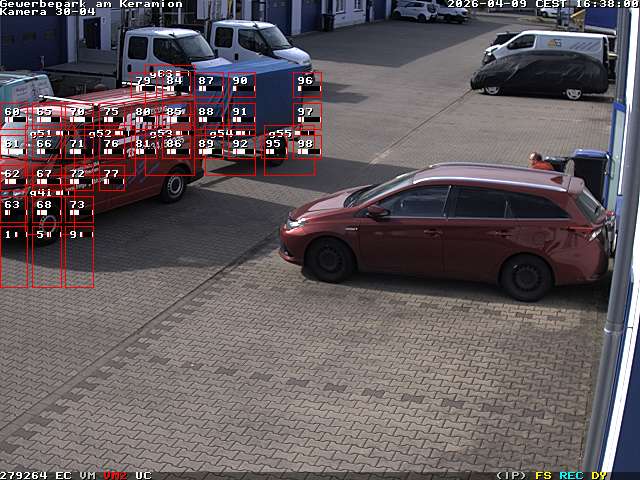Select motion detection zone 90
640x480 pixels.
click(241, 83)
